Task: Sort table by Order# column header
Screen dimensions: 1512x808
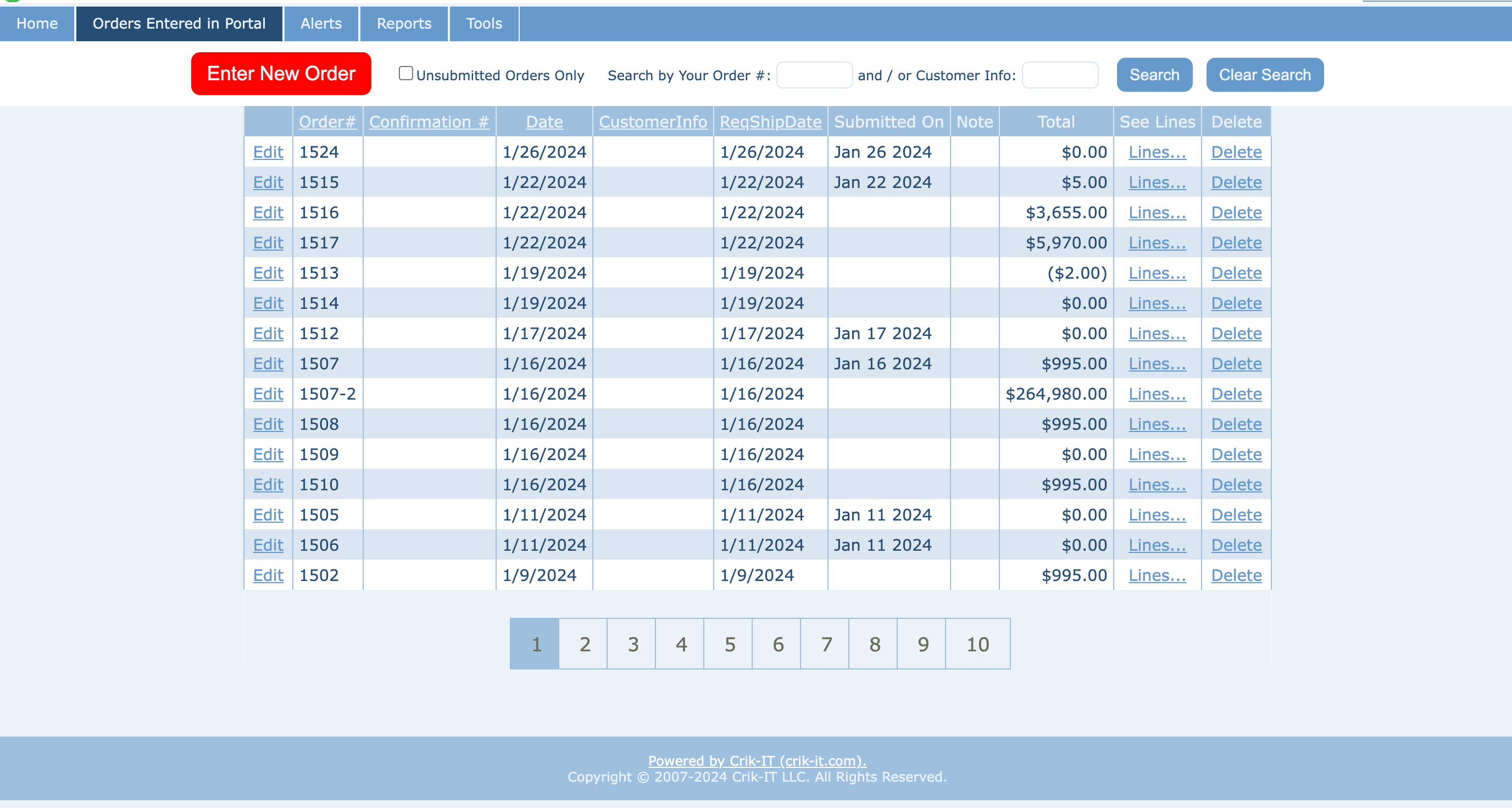Action: pyautogui.click(x=327, y=121)
